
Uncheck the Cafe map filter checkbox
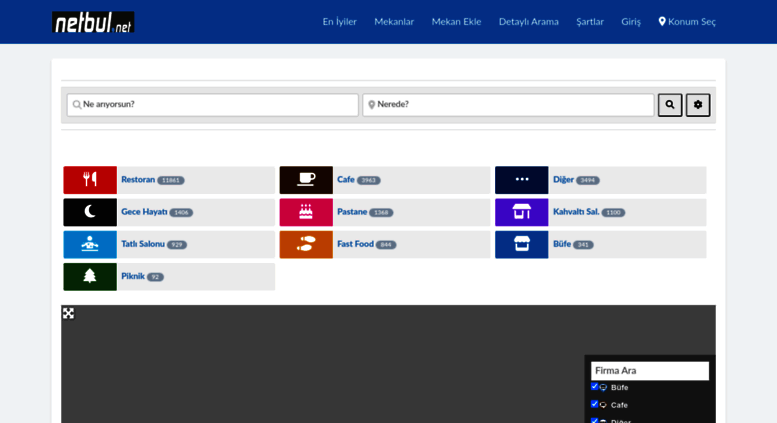coord(595,404)
